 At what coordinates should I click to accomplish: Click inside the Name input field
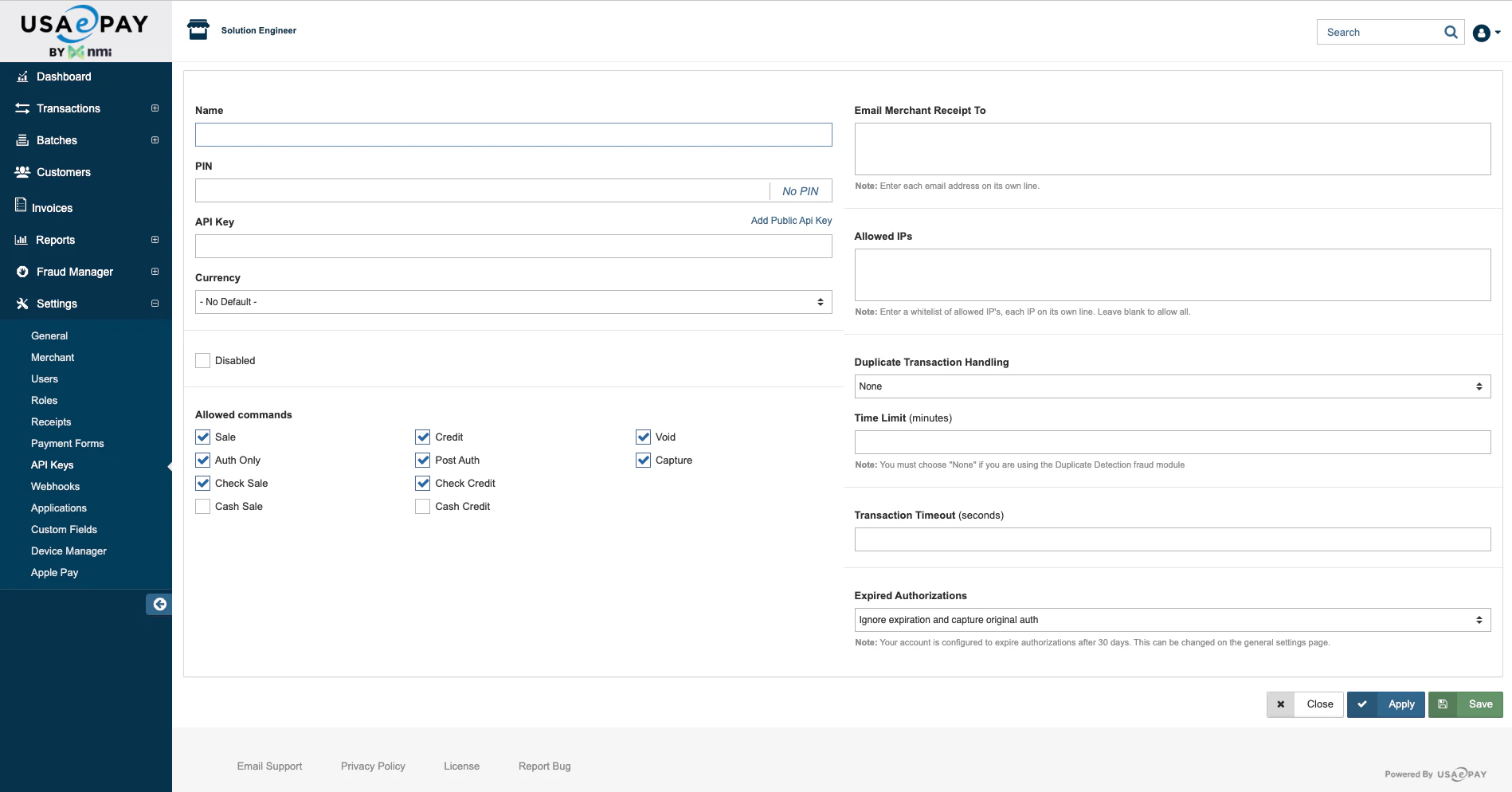pos(512,135)
